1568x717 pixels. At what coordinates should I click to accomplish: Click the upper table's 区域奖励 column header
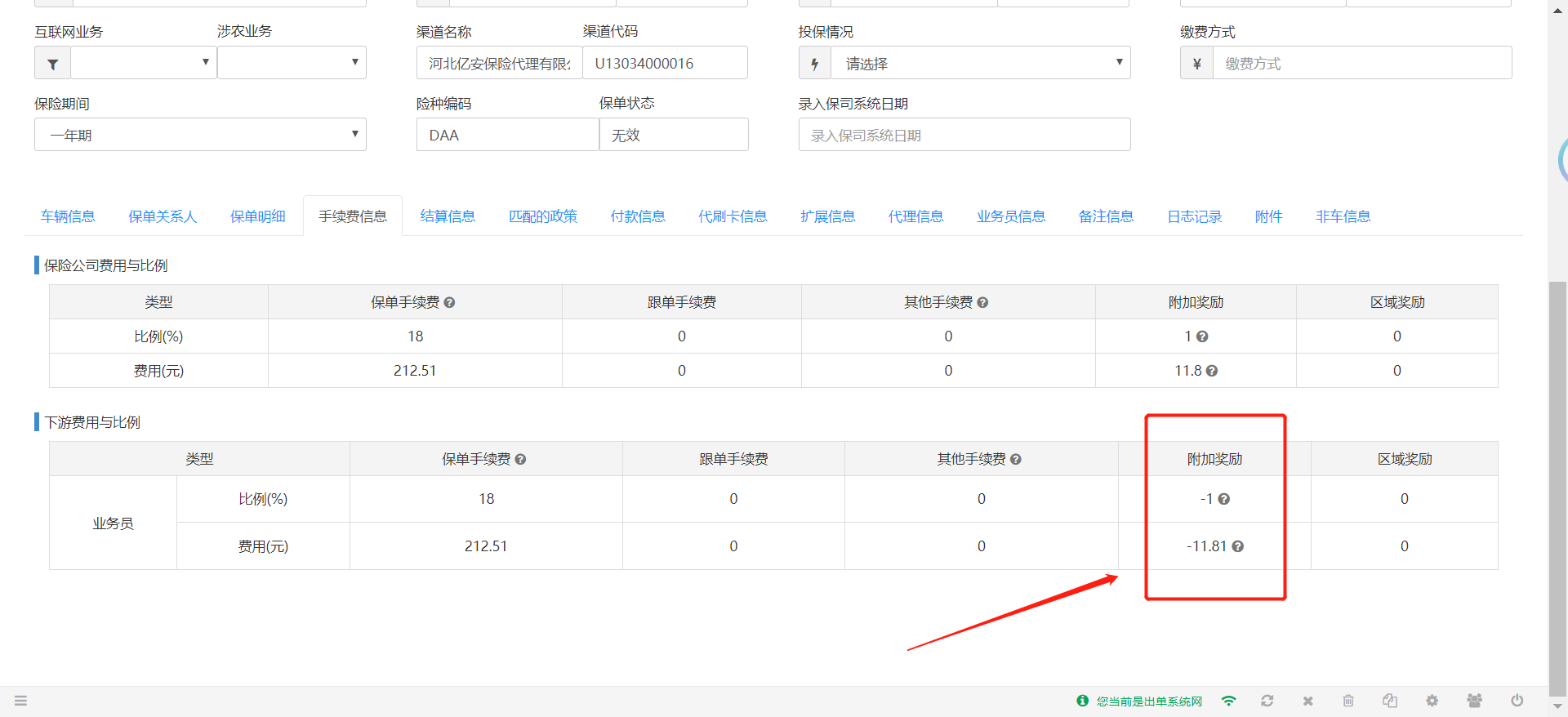point(1397,302)
